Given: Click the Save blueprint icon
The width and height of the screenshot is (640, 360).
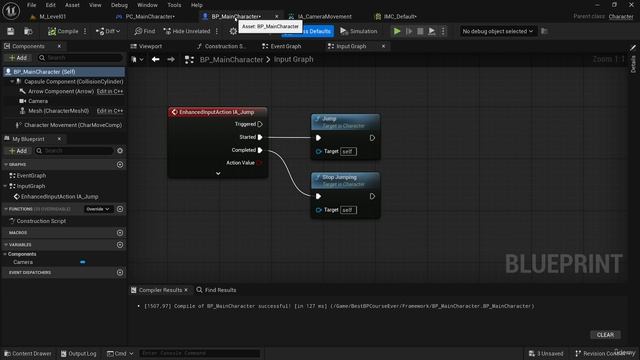Looking at the screenshot, I should pyautogui.click(x=11, y=31).
